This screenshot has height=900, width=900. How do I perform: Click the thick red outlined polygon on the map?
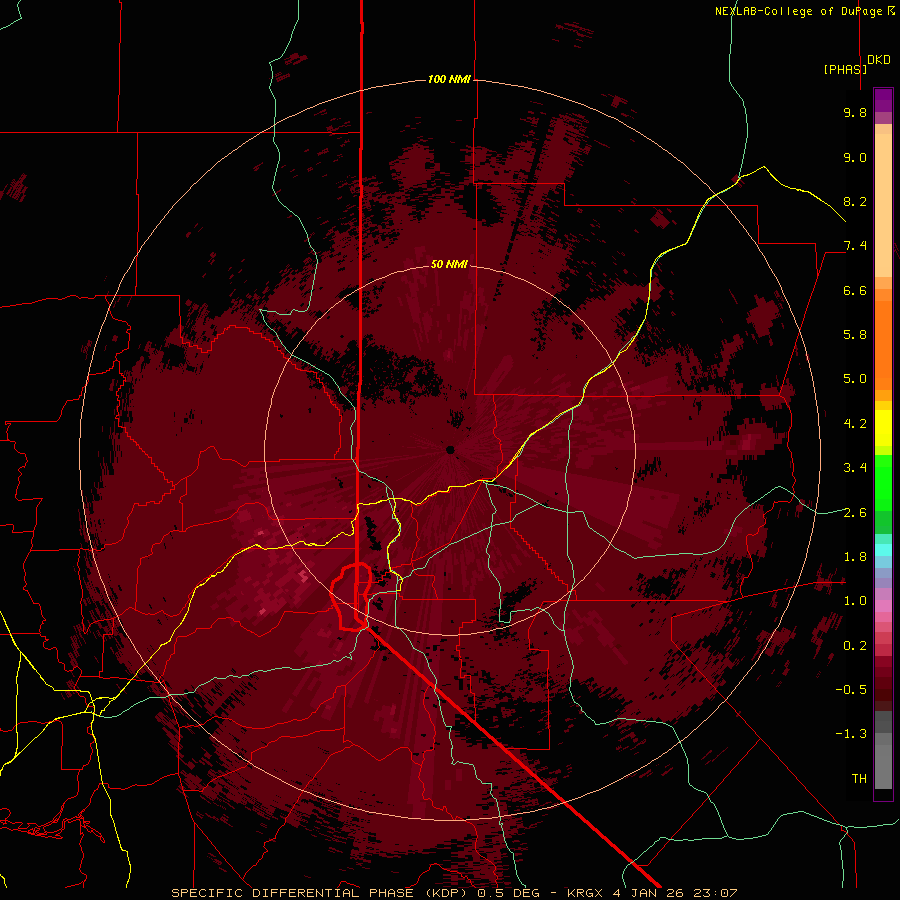click(351, 597)
